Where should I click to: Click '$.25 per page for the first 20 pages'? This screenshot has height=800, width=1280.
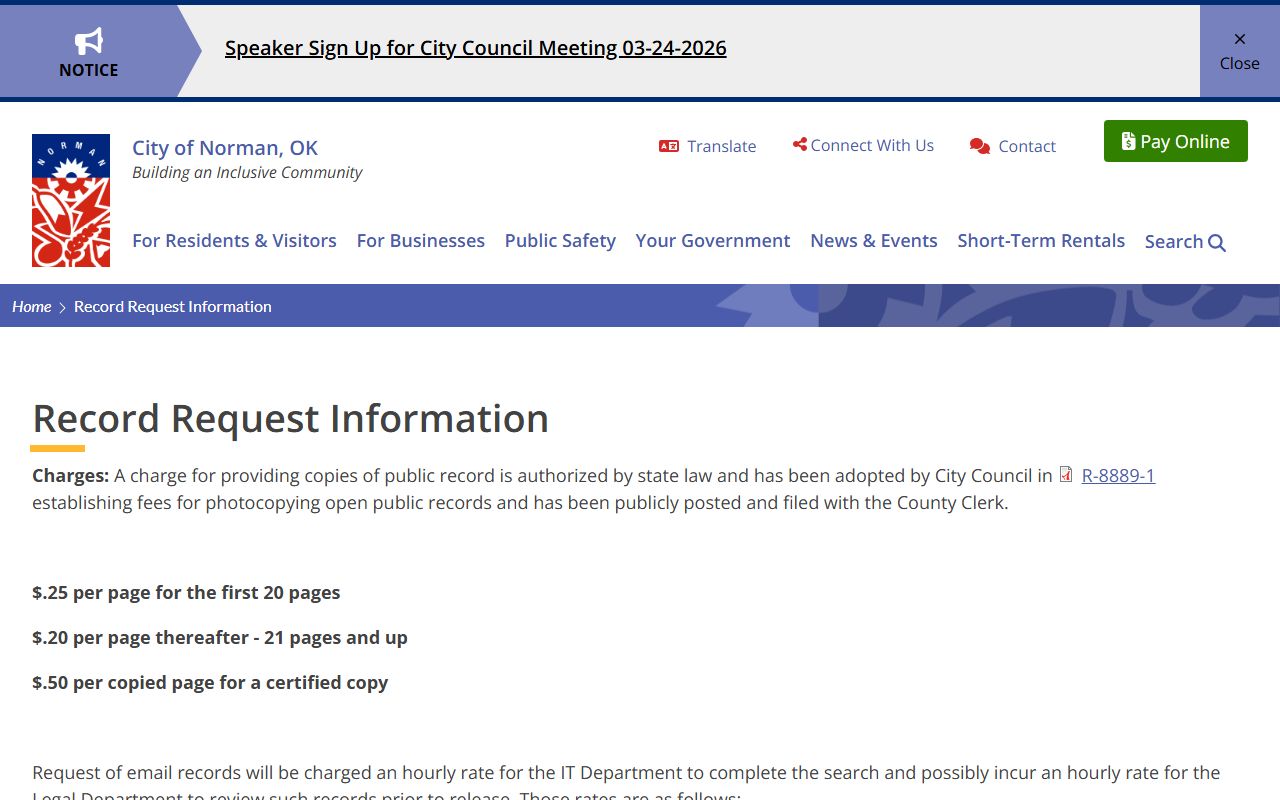tap(186, 593)
